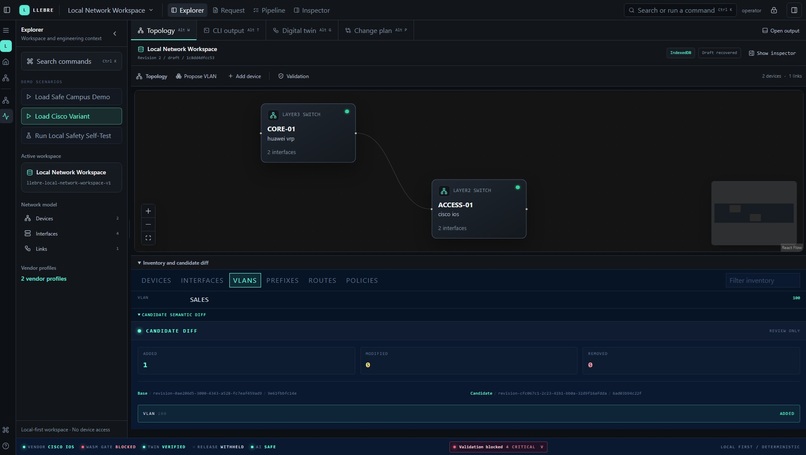Select the CORE-01 switch node
Screen dimensions: 806x455
coord(308,133)
